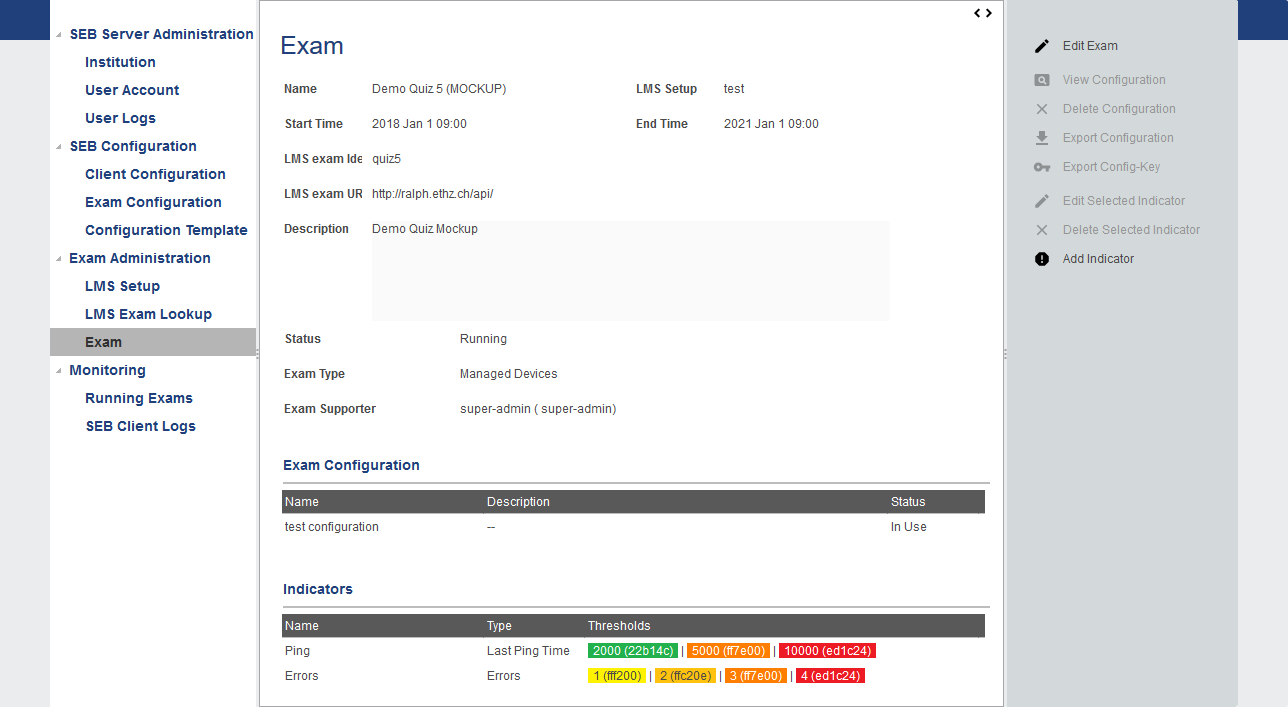Go to Running Exams in sidebar
The width and height of the screenshot is (1288, 707).
[x=138, y=398]
